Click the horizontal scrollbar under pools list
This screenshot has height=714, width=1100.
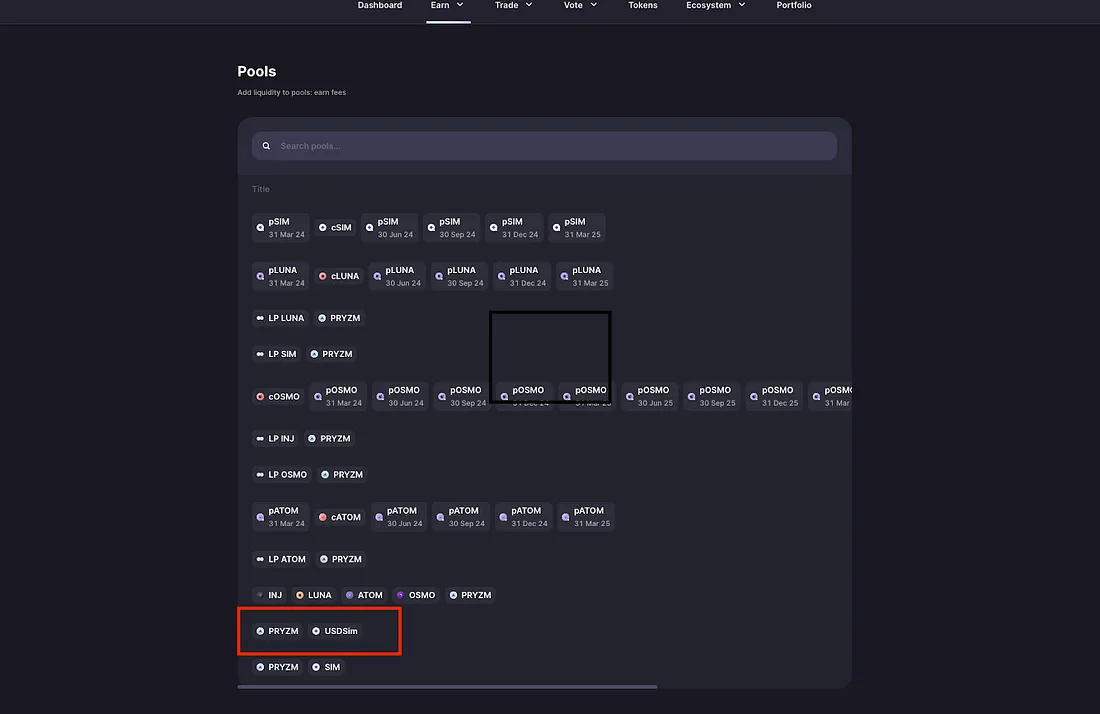point(447,687)
